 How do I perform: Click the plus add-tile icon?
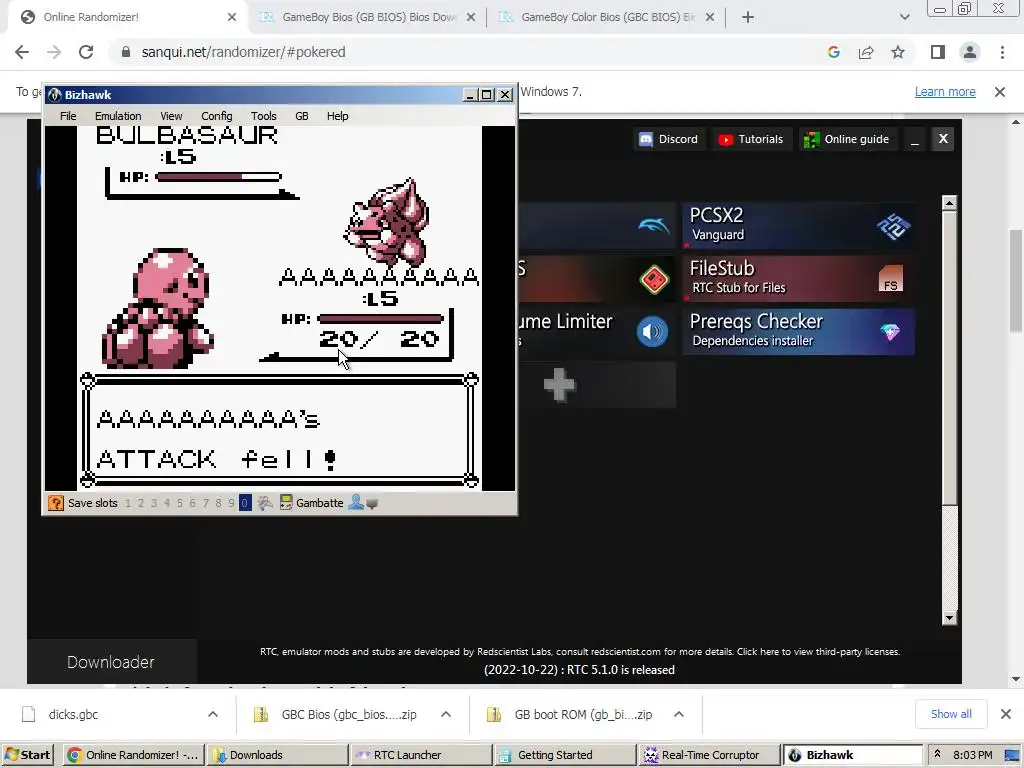tap(560, 385)
